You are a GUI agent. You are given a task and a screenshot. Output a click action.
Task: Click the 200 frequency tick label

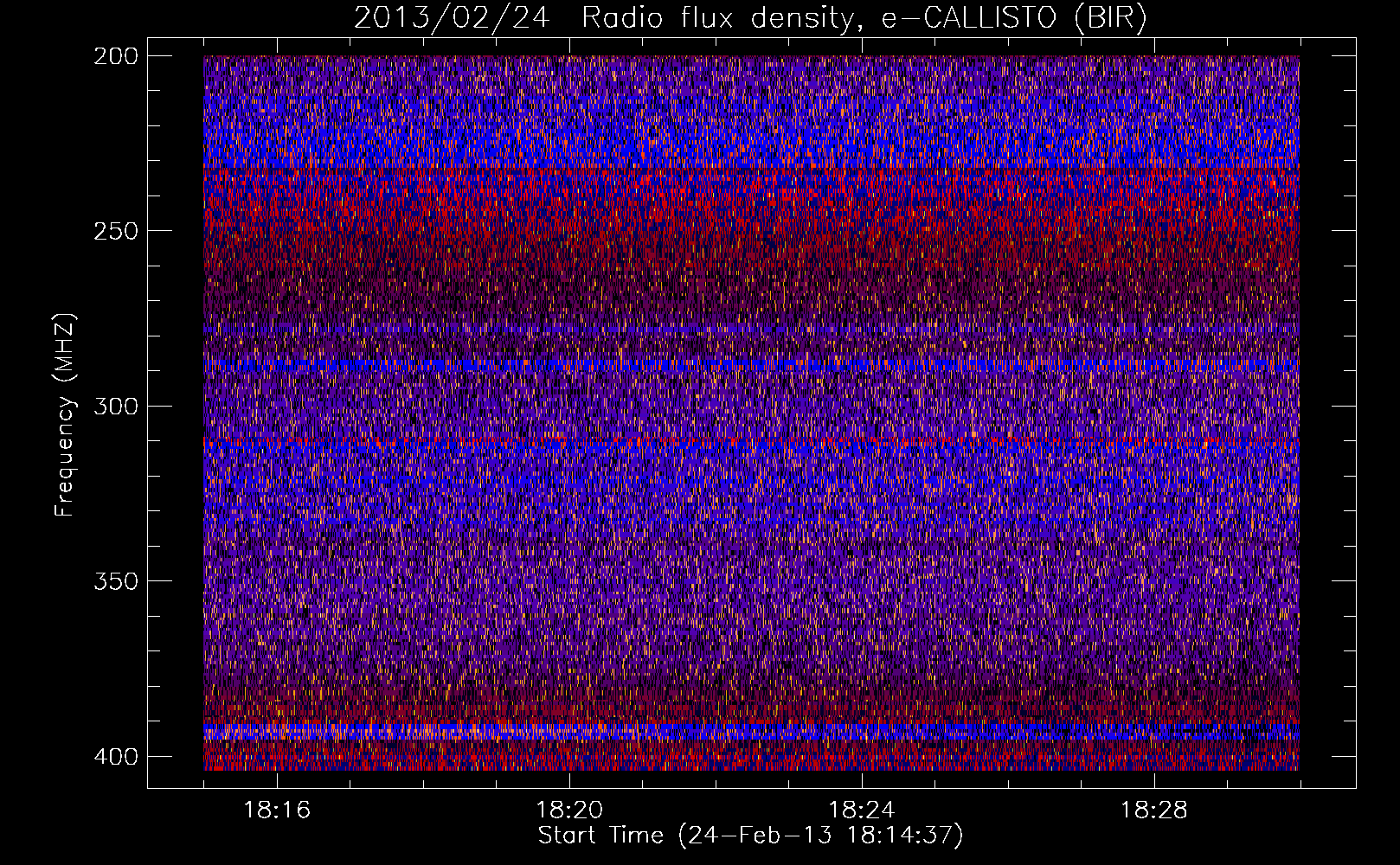(x=115, y=55)
